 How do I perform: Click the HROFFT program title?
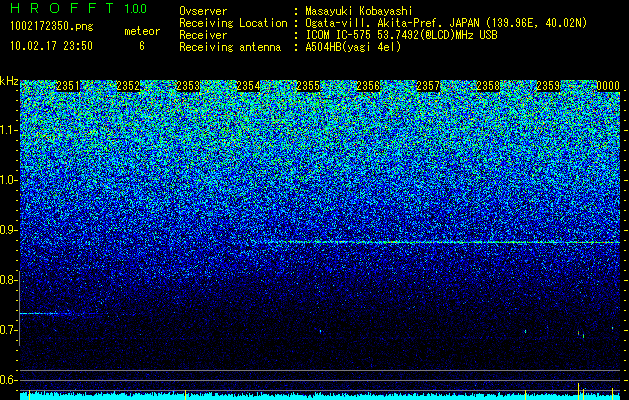point(62,8)
